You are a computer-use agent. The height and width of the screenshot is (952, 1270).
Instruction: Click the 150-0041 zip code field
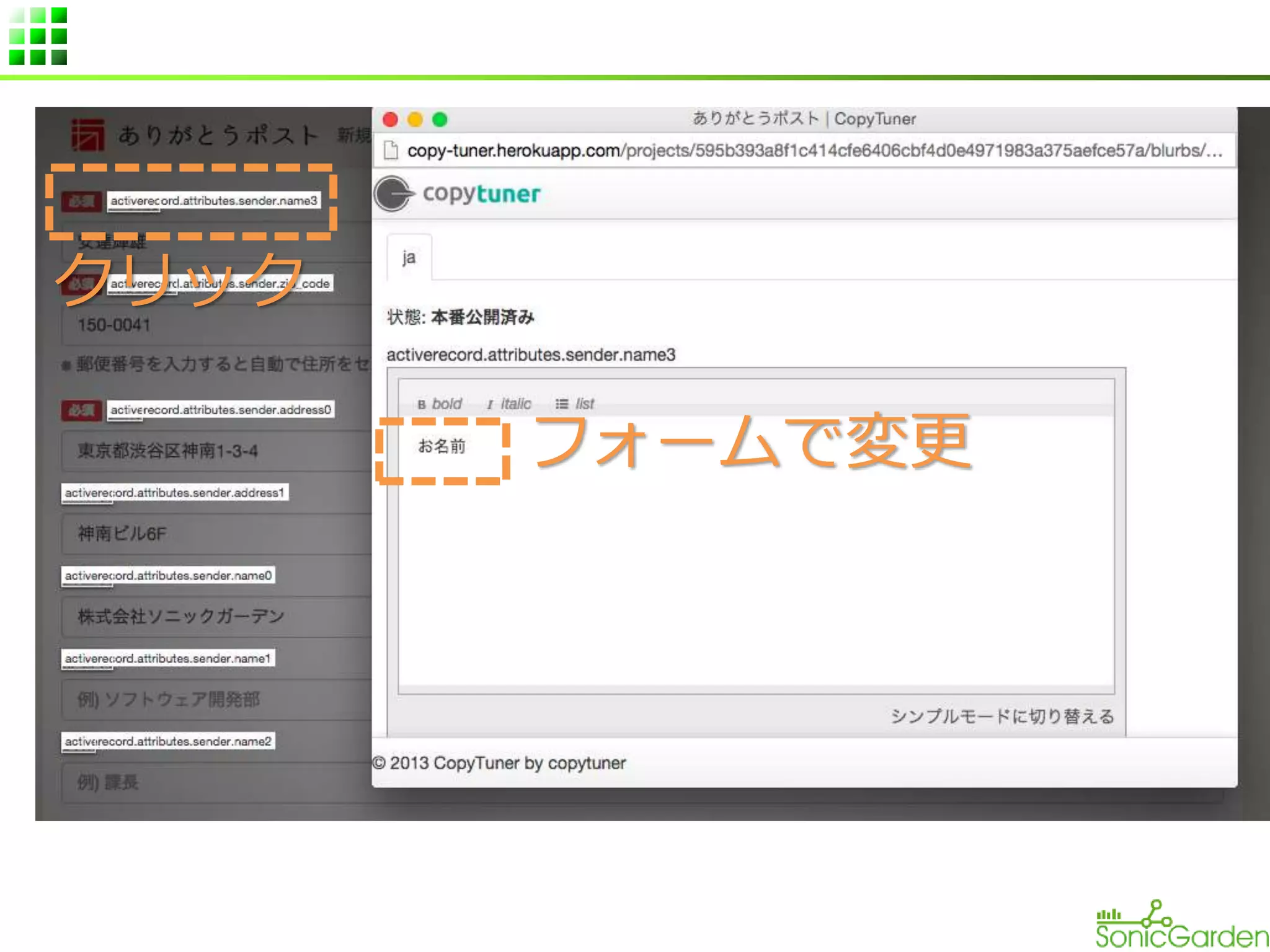(x=217, y=325)
